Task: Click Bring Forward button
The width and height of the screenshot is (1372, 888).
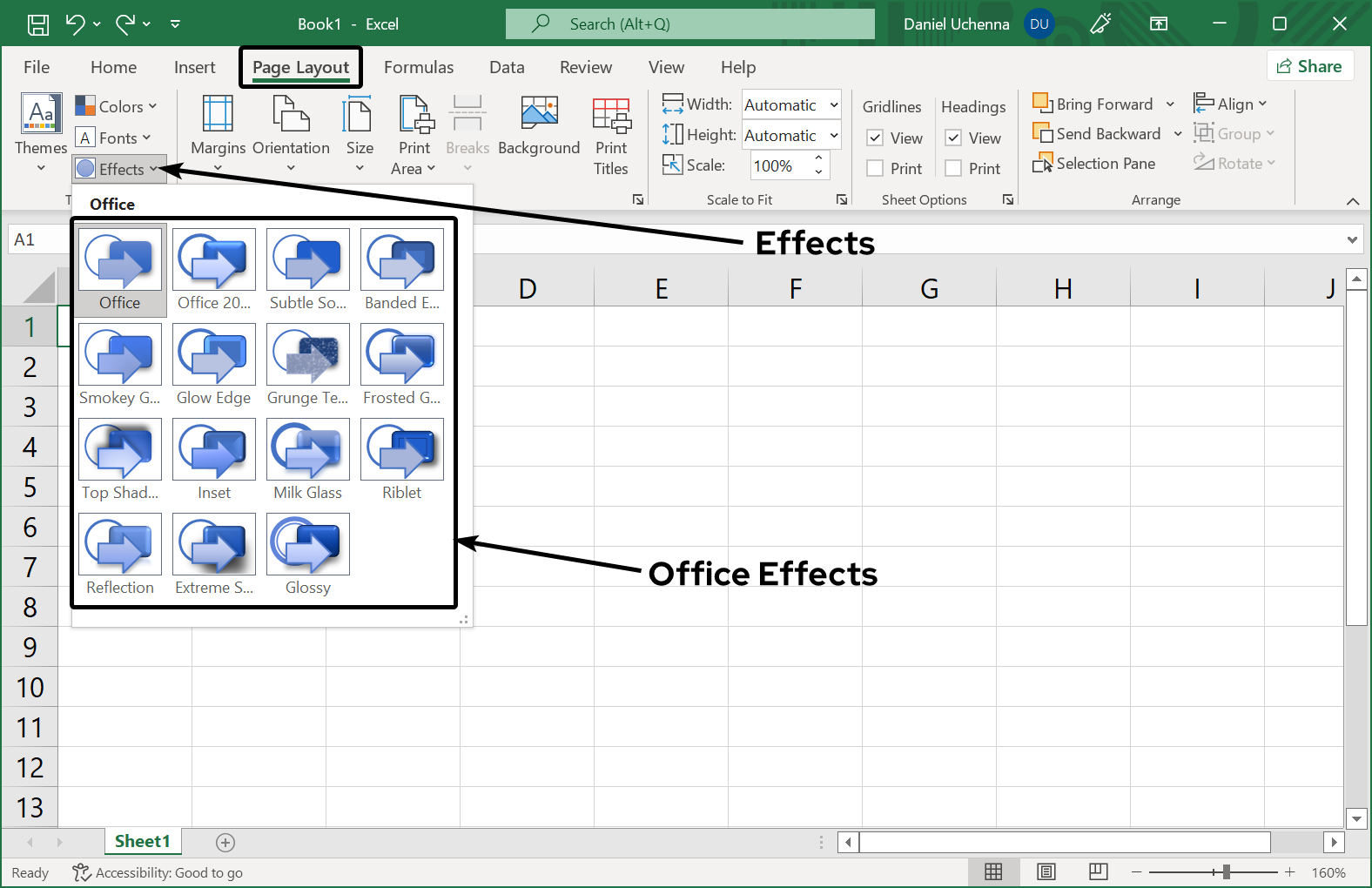Action: point(1093,104)
